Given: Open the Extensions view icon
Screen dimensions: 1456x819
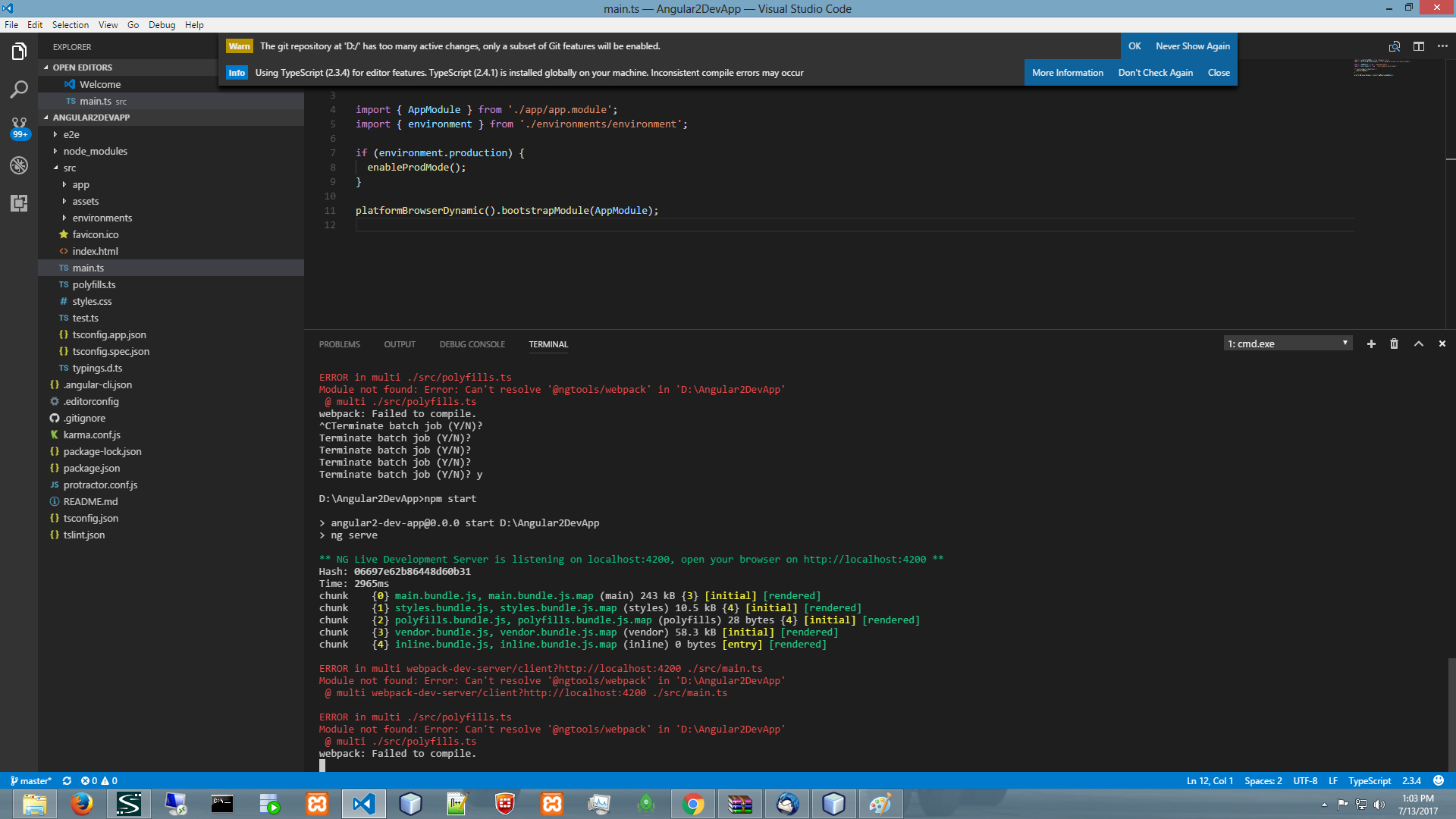Looking at the screenshot, I should (x=19, y=202).
